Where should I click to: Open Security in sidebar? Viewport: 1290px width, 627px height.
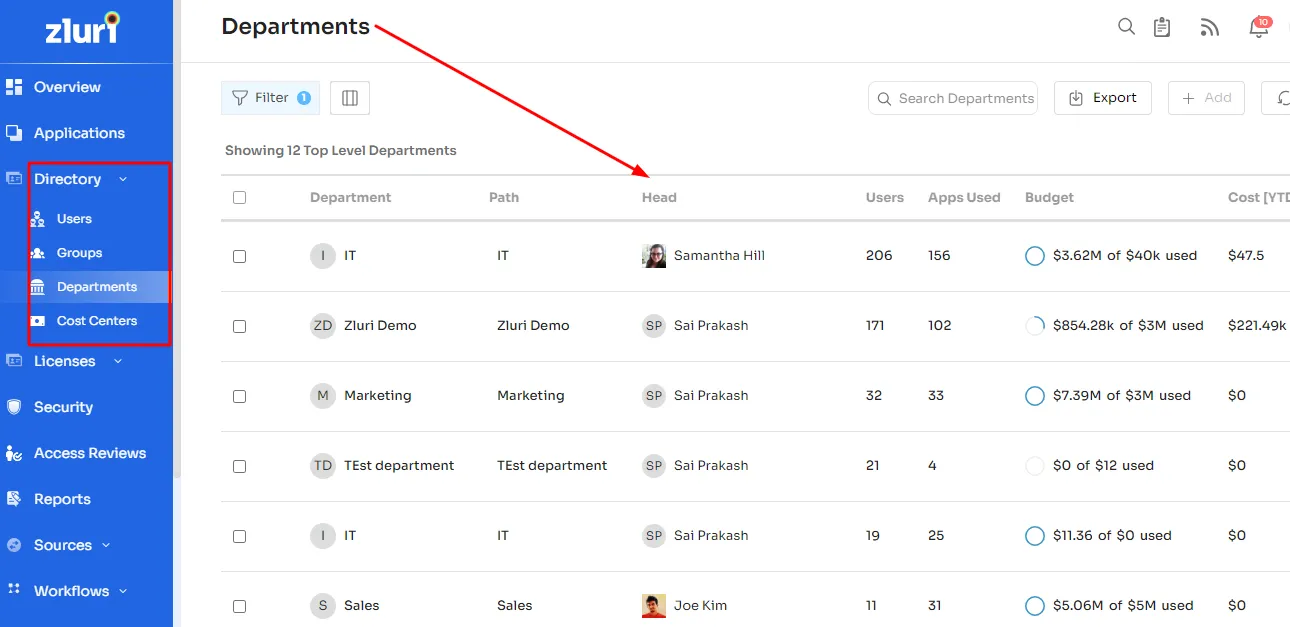point(63,407)
